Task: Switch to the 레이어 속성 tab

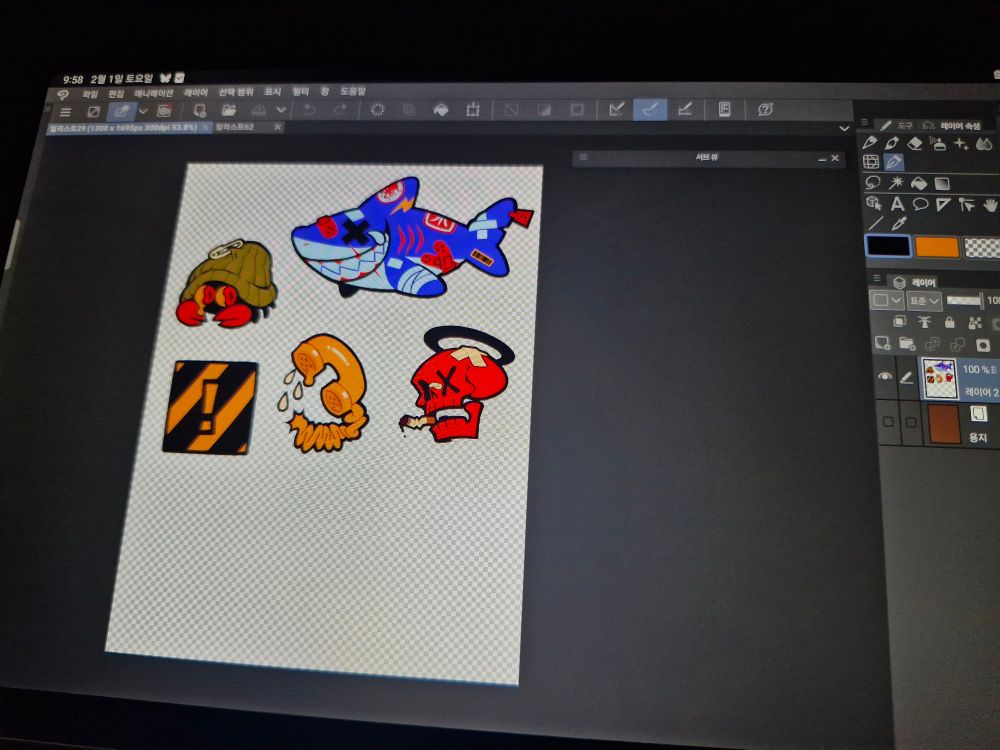Action: tap(953, 126)
